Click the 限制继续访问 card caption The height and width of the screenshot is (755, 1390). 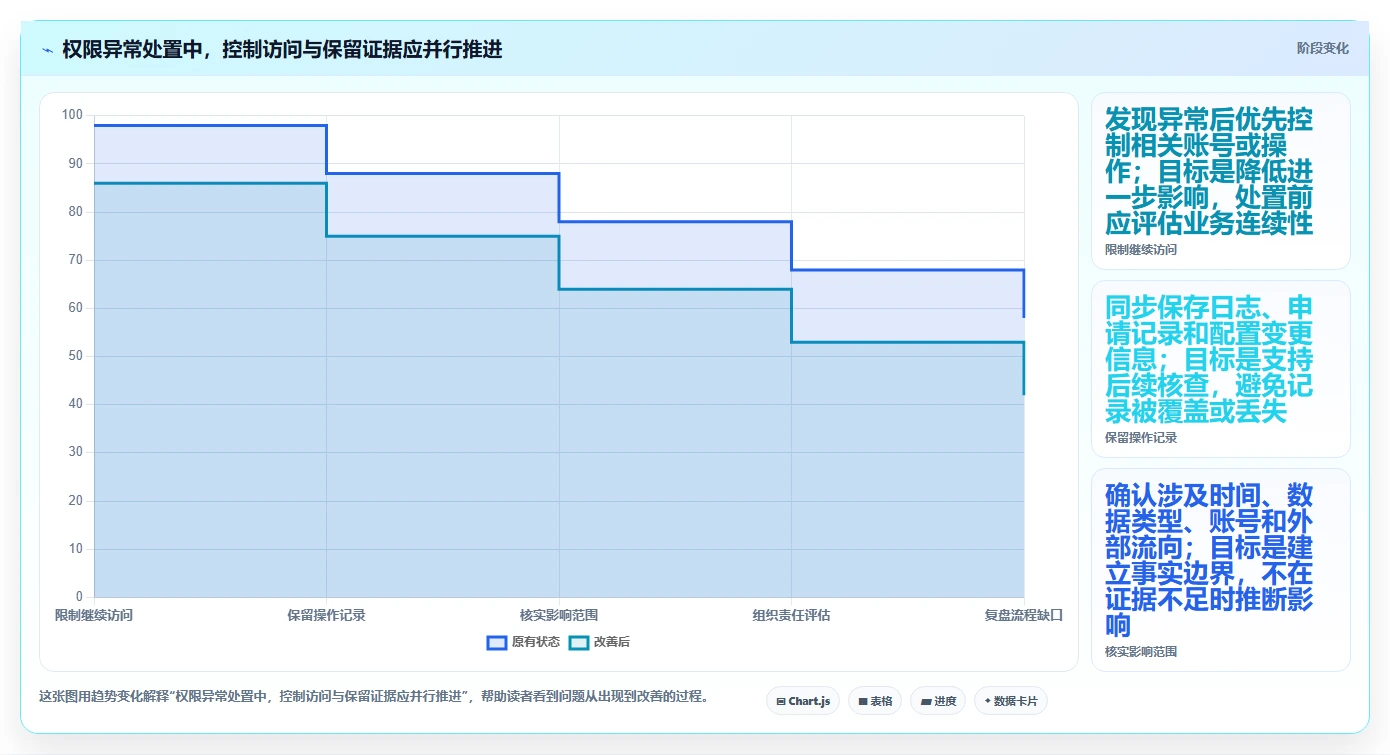(1141, 250)
